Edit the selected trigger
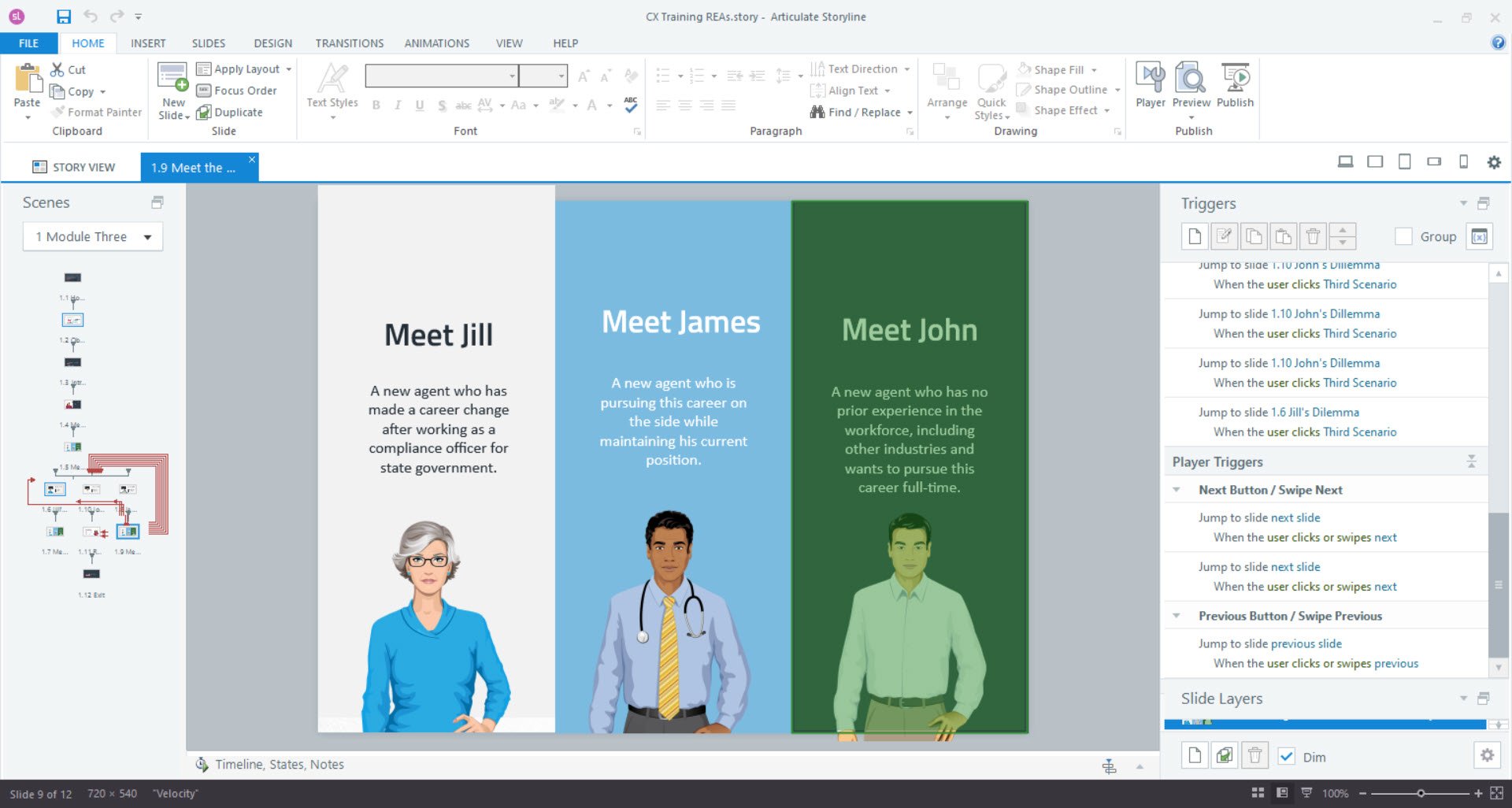Image resolution: width=1512 pixels, height=808 pixels. tap(1224, 236)
